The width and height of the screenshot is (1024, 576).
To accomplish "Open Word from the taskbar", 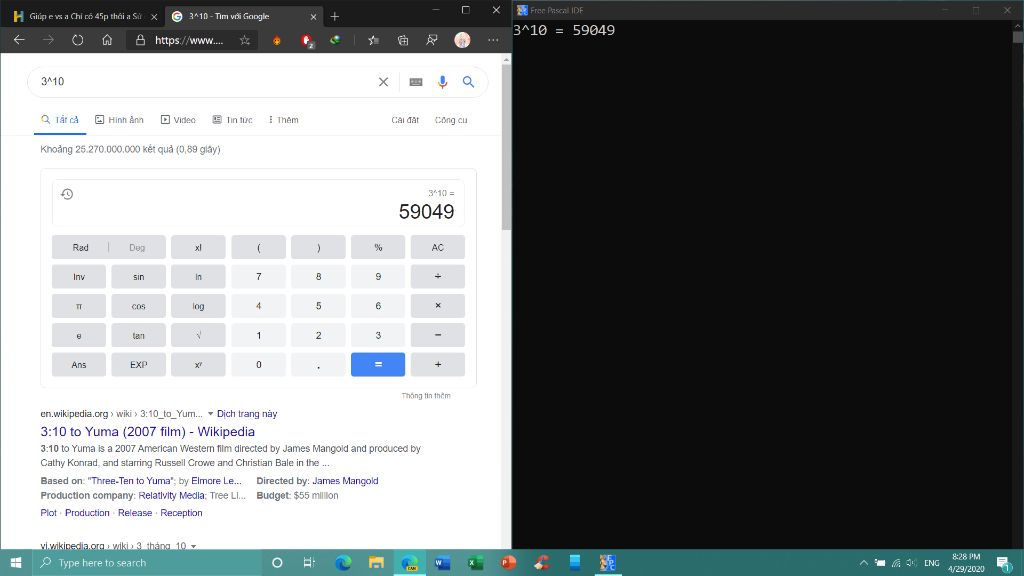I will tap(443, 562).
